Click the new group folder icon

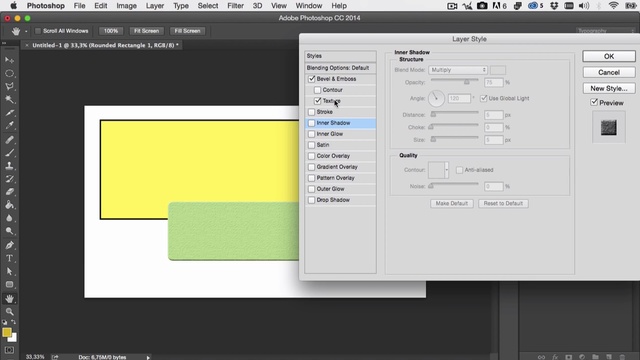[596, 357]
